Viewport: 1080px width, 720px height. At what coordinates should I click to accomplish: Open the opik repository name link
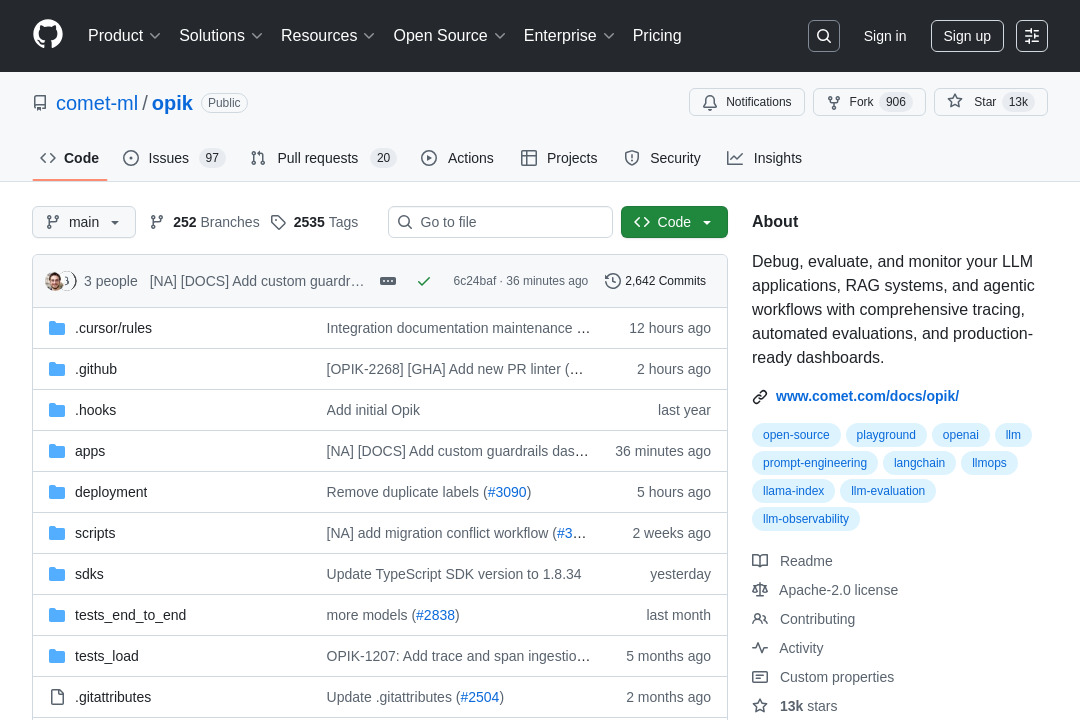tap(172, 103)
